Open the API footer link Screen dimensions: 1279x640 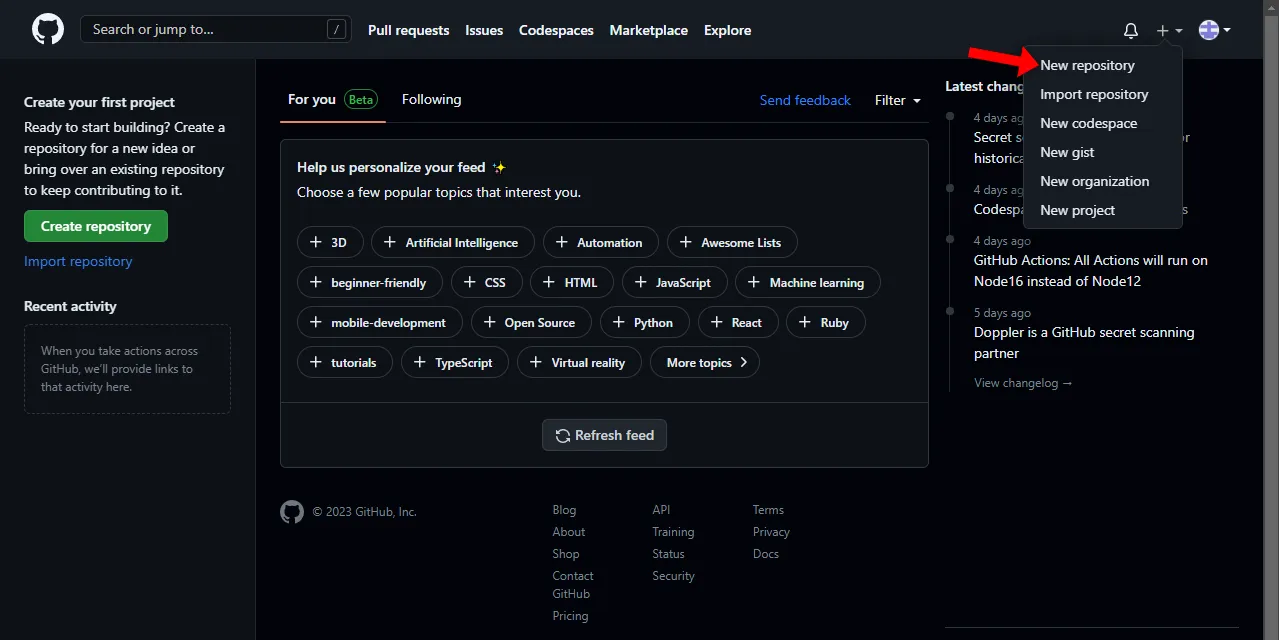(x=661, y=510)
